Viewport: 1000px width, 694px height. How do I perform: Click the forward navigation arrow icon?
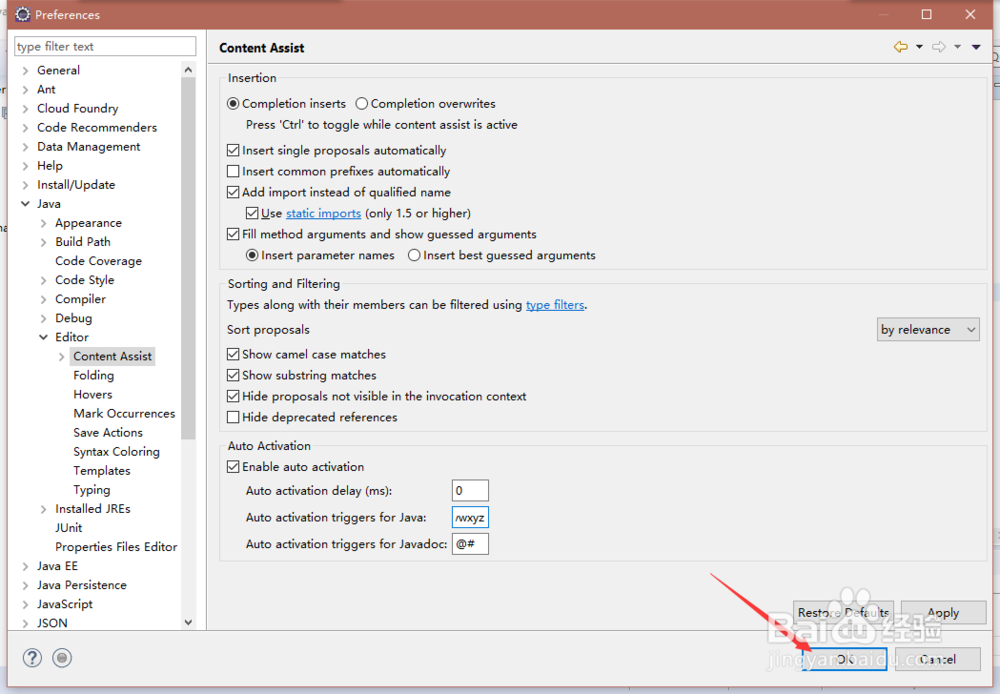click(x=939, y=47)
